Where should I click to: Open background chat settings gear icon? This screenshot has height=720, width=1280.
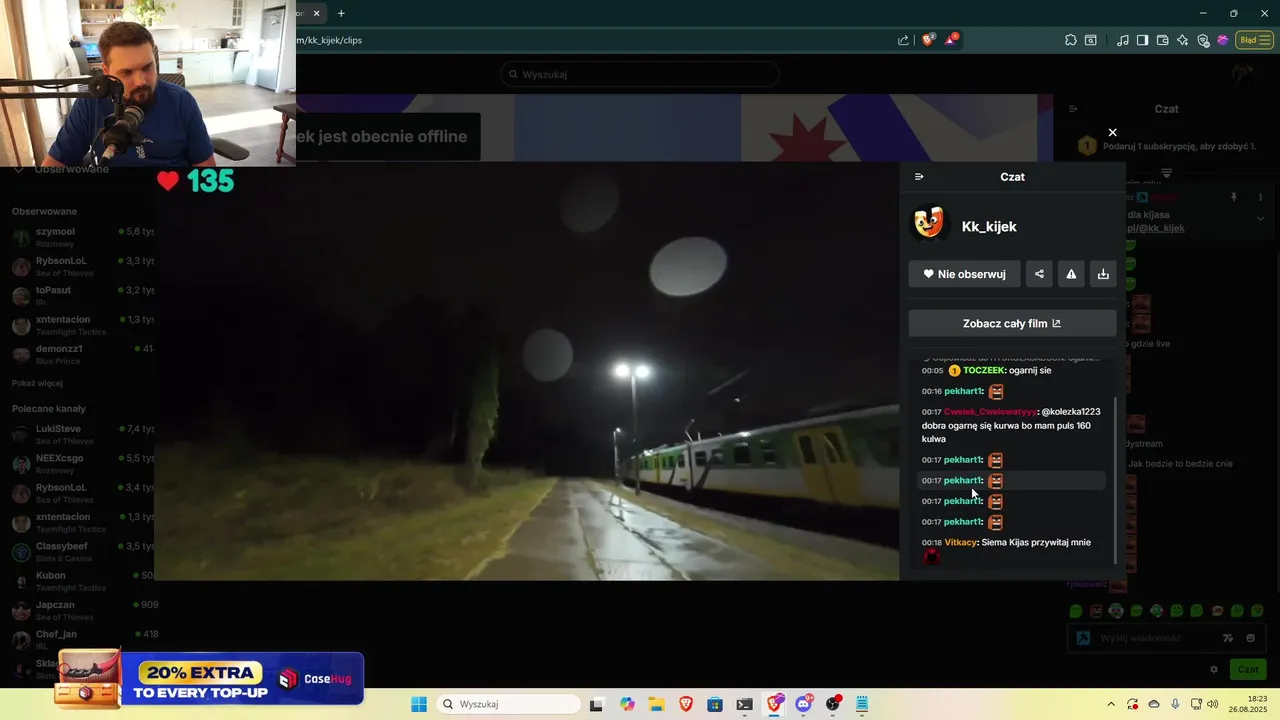[1214, 669]
